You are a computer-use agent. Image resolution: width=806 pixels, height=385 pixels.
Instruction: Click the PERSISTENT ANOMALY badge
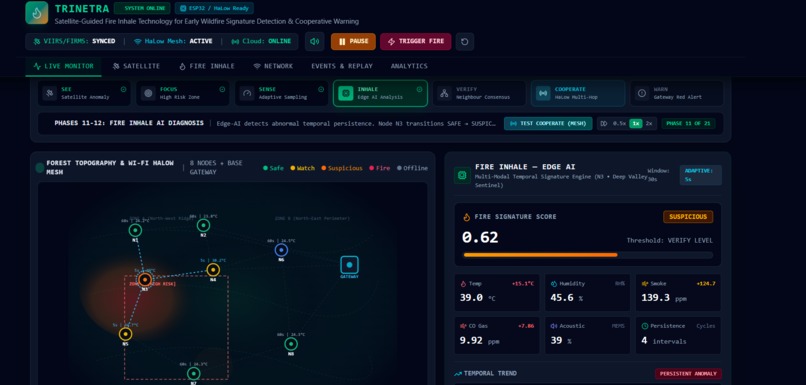click(688, 374)
